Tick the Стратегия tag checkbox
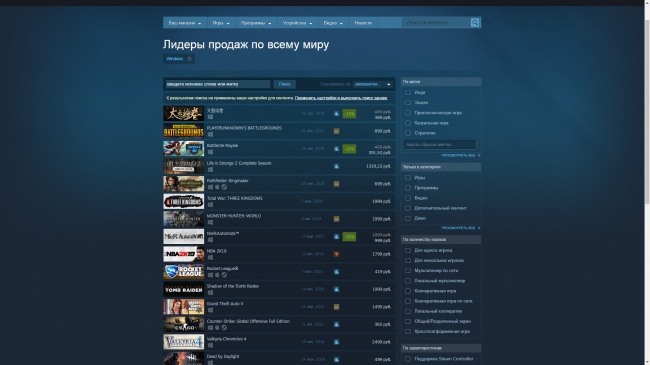The height and width of the screenshot is (365, 650). [x=408, y=133]
